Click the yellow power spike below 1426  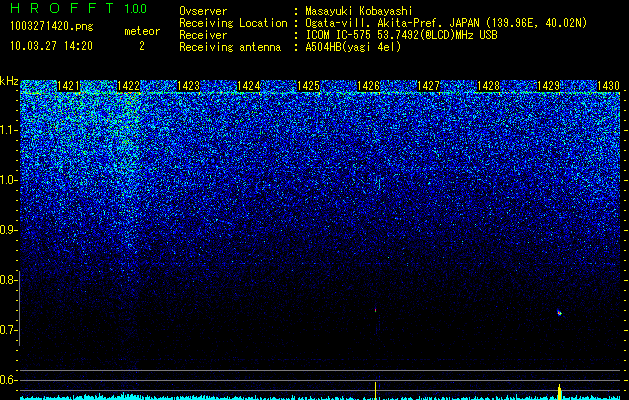click(375, 391)
